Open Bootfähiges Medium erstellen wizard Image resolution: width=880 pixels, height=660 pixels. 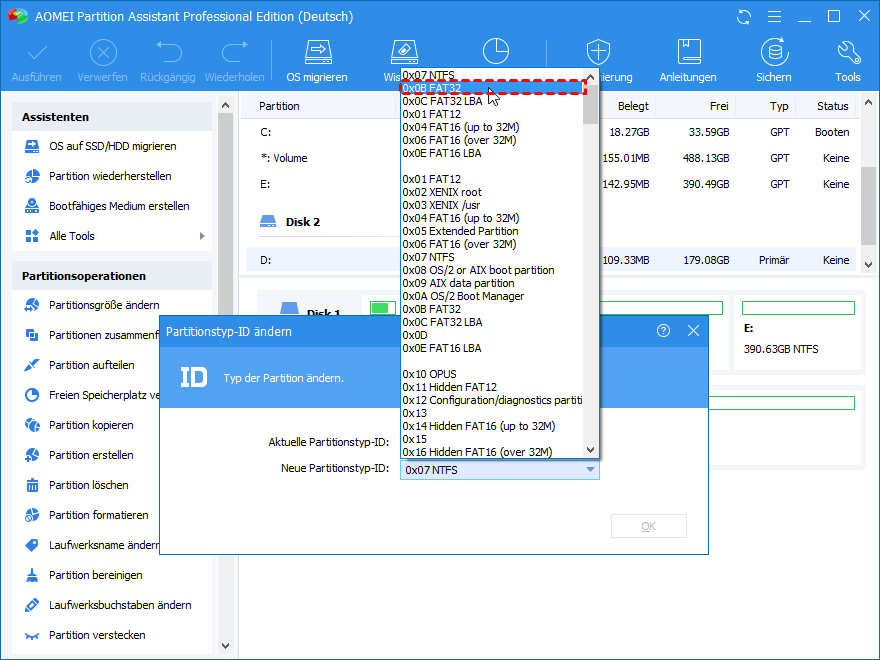(119, 206)
